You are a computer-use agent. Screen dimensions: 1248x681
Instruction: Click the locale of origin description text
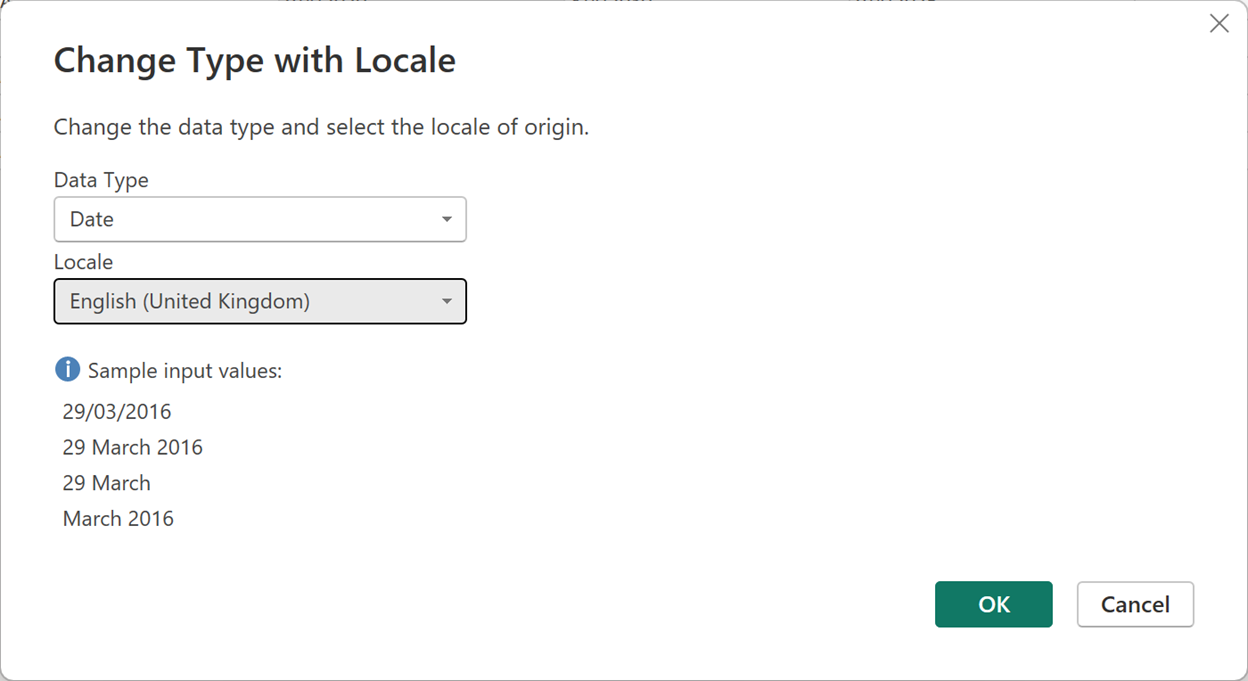pyautogui.click(x=321, y=128)
